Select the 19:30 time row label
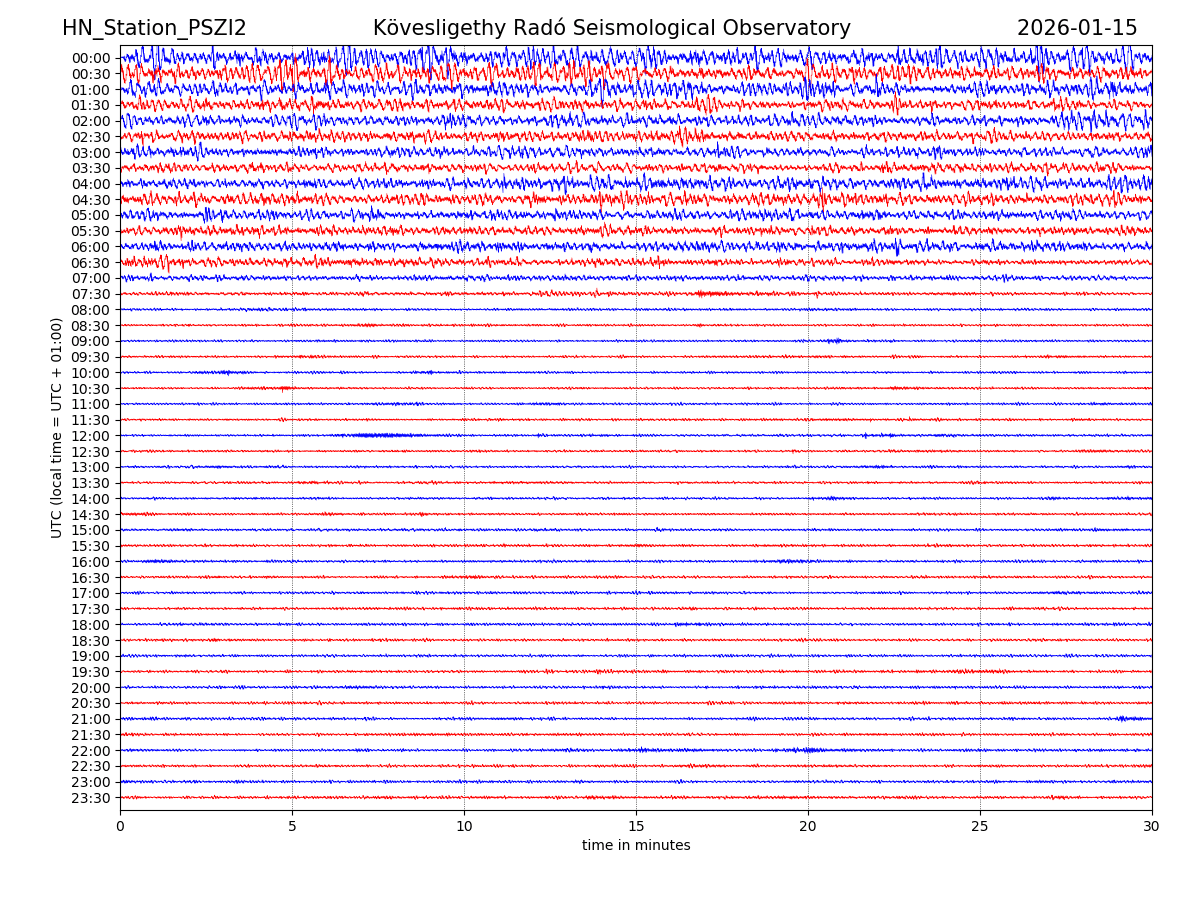The height and width of the screenshot is (900, 1200). (90, 672)
